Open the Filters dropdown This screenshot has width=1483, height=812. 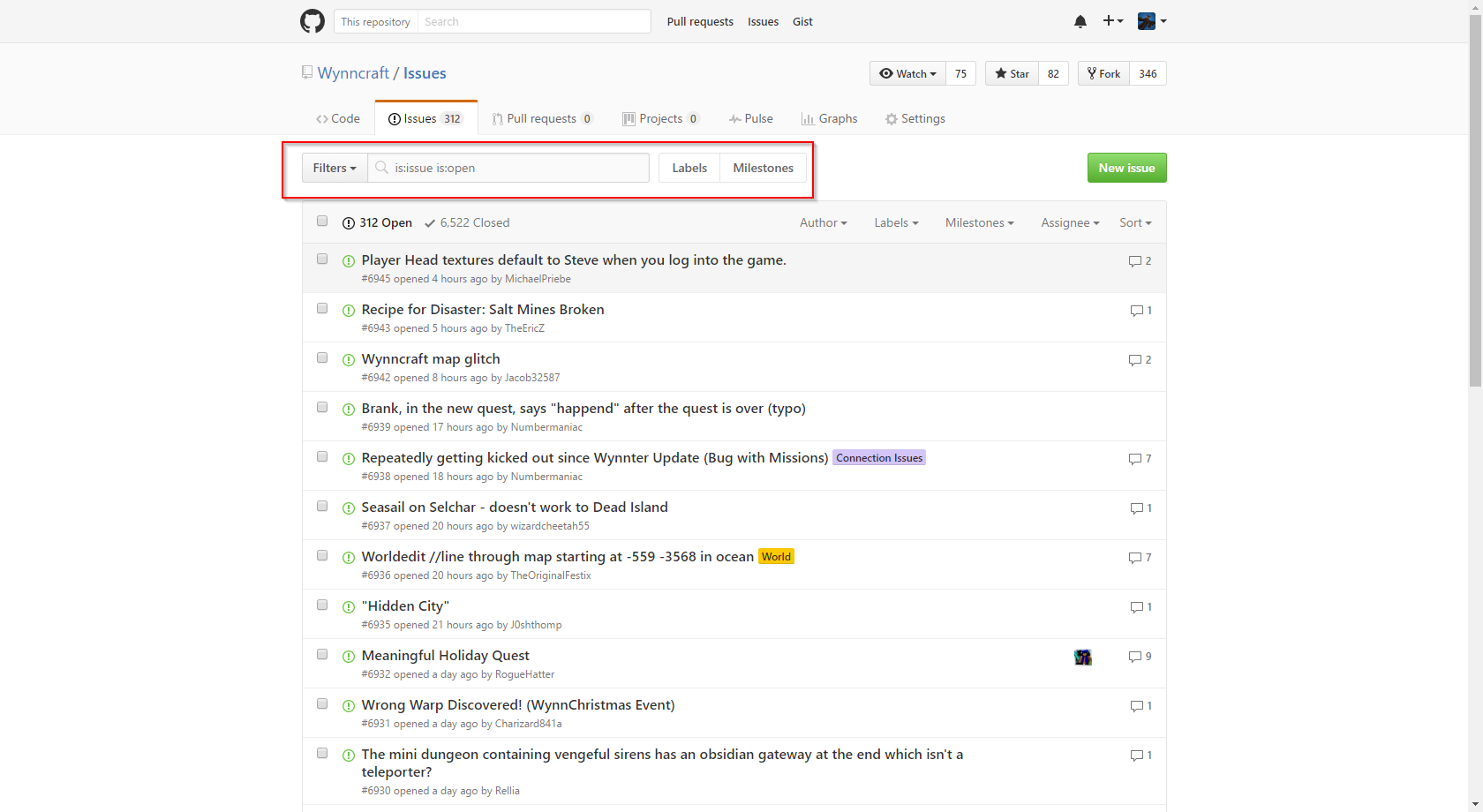(x=335, y=168)
